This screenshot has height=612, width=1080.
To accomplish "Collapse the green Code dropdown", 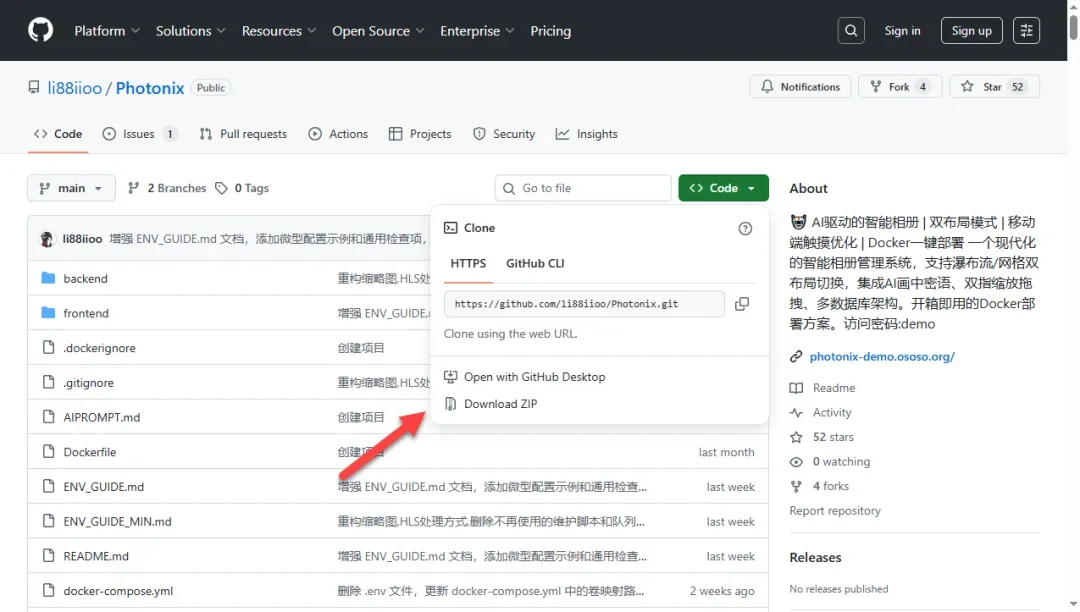I will [723, 188].
